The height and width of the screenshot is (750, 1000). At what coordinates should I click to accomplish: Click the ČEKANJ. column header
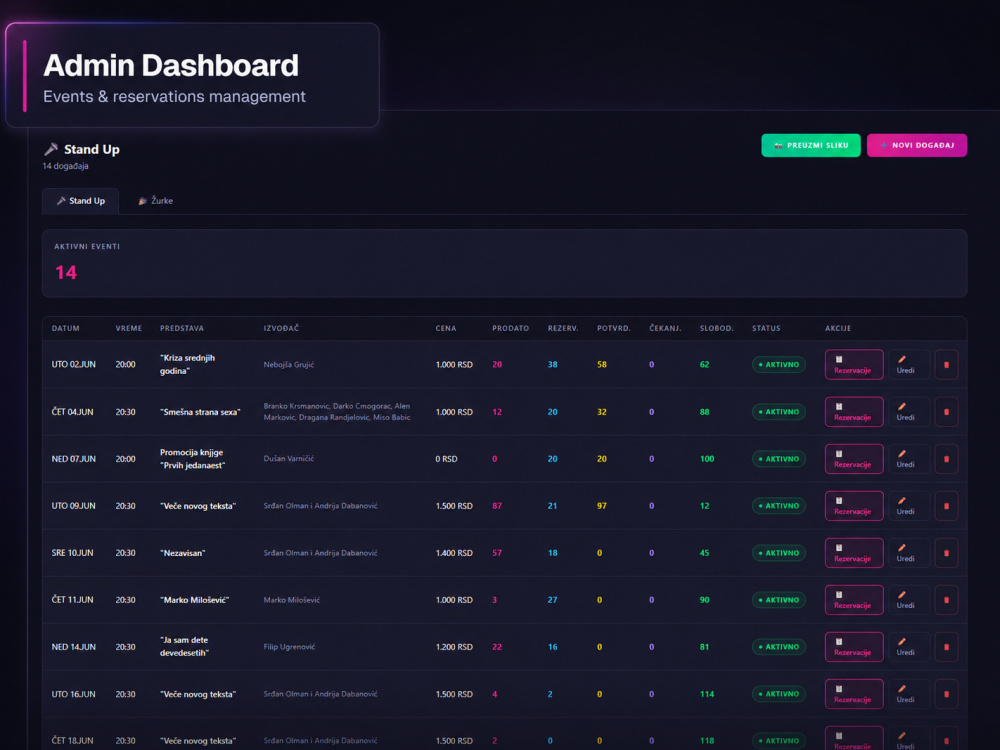tap(665, 328)
